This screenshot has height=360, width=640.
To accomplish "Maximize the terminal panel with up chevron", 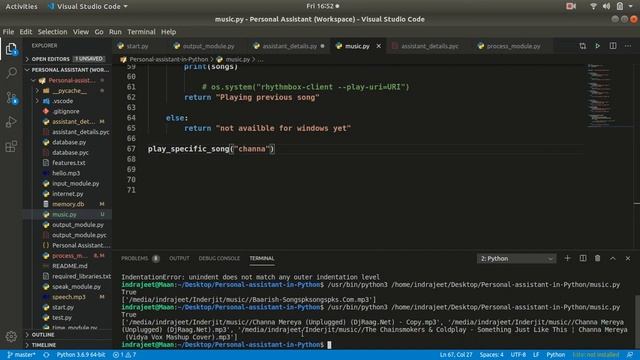I will (x=613, y=258).
